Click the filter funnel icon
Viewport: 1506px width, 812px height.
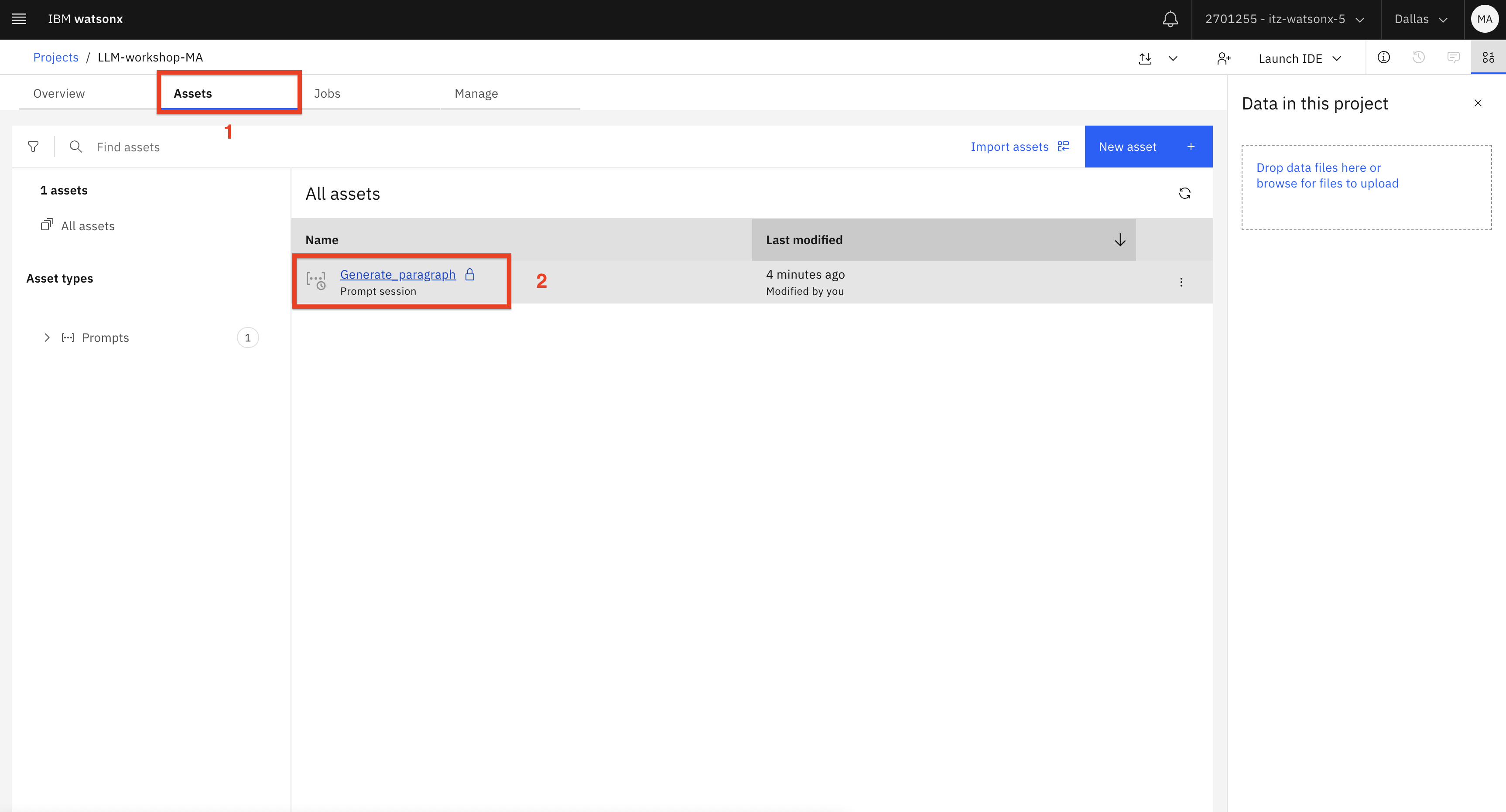tap(33, 147)
